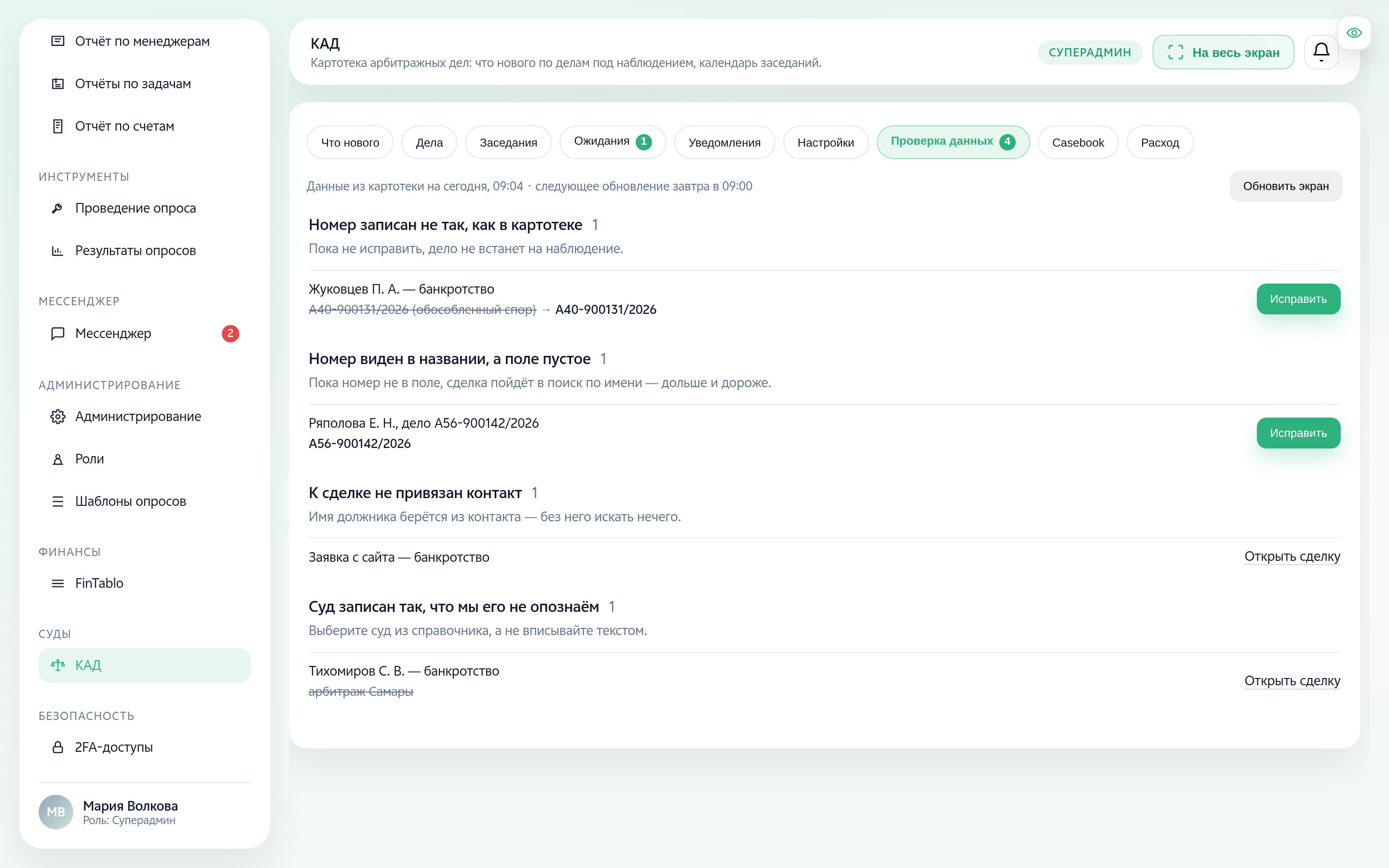Image resolution: width=1389 pixels, height=868 pixels.
Task: Toggle the eye visibility icon
Action: click(1354, 33)
